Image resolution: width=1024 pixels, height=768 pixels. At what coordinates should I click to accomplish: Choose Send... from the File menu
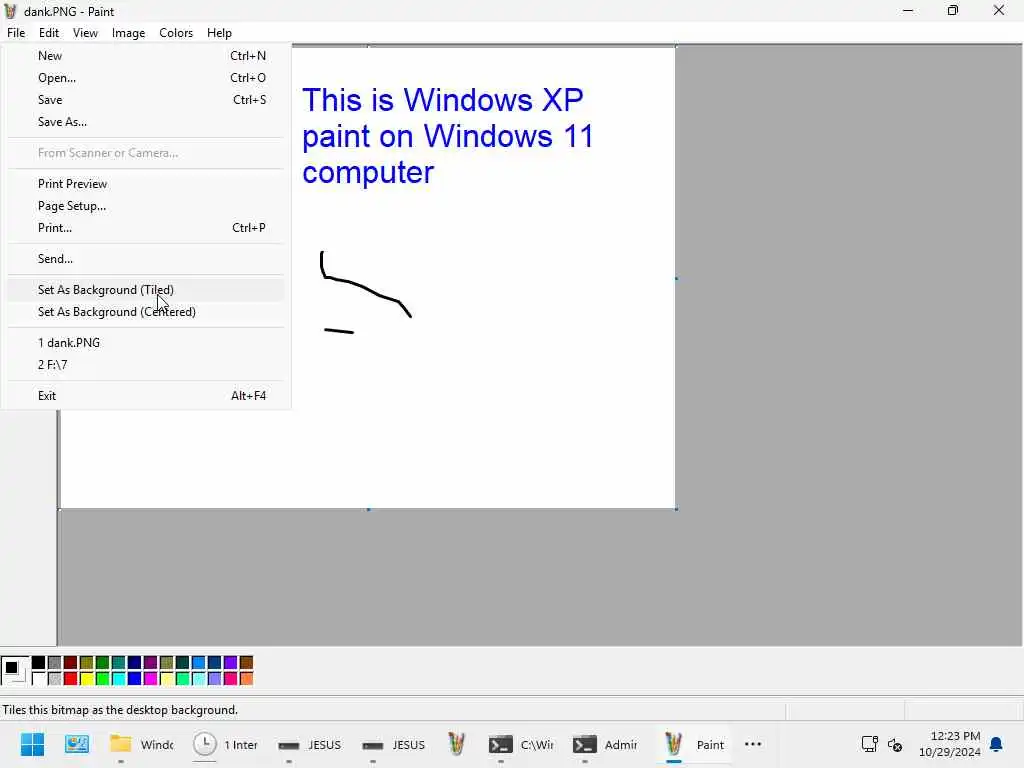point(146,259)
